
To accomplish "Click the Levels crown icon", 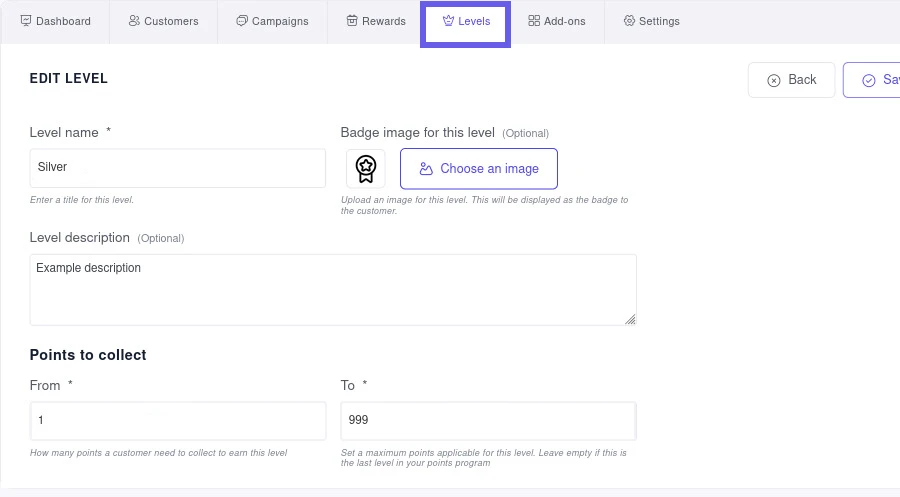I will (448, 21).
